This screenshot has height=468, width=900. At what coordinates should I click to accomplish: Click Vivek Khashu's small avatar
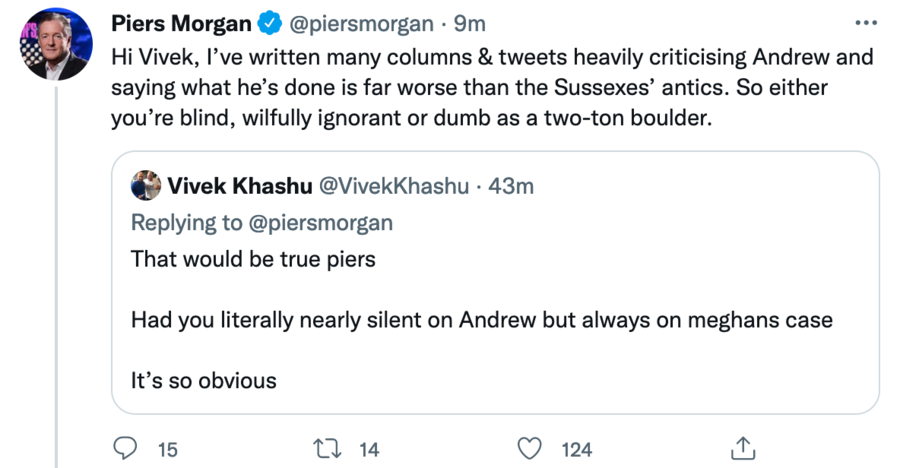[x=146, y=185]
